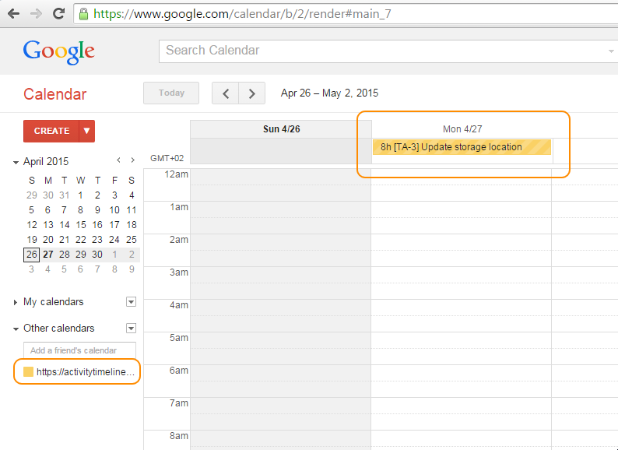
Task: Click the browser back arrow
Action: [14, 15]
